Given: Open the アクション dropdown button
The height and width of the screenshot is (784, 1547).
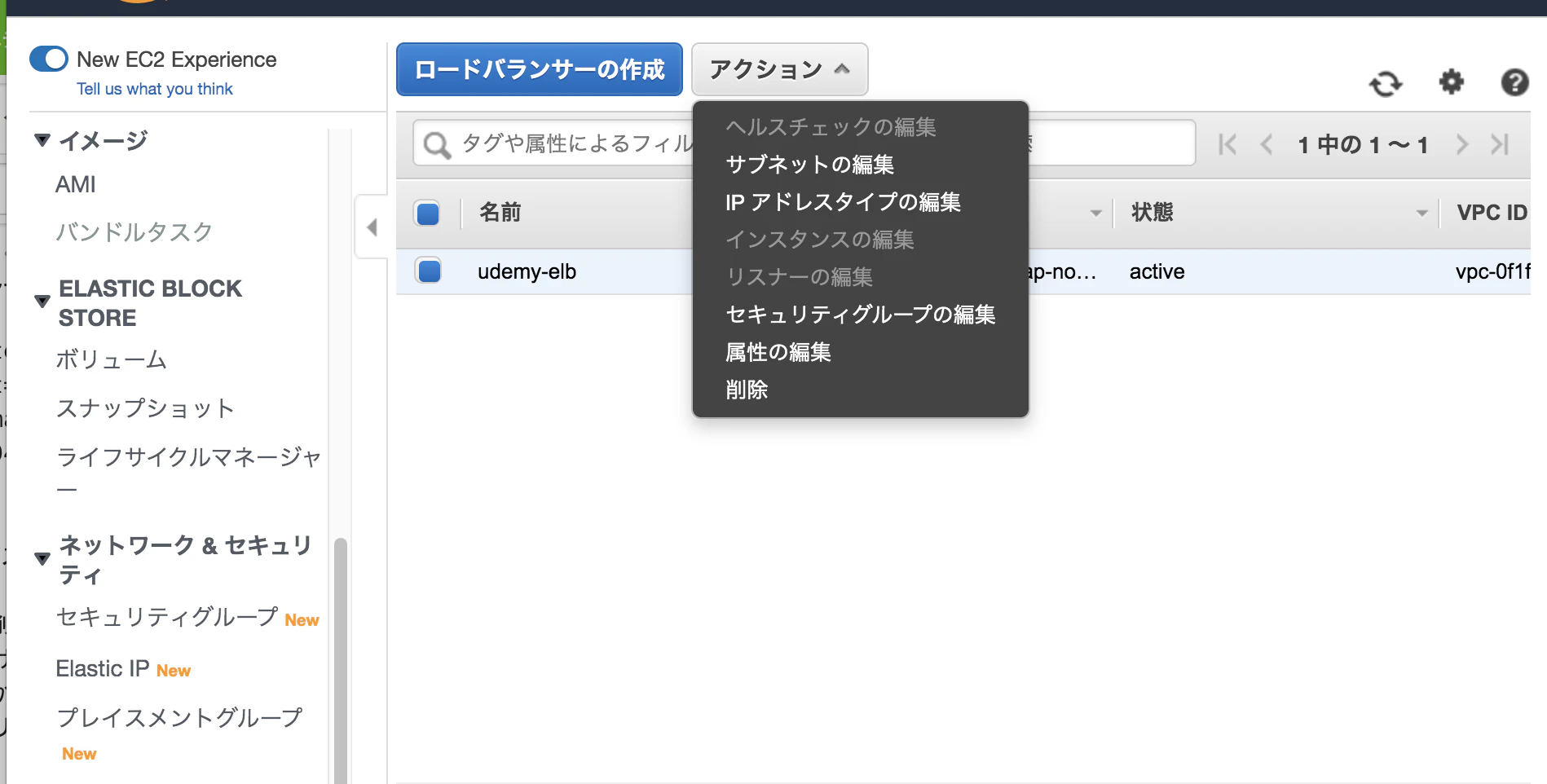Looking at the screenshot, I should coord(780,69).
